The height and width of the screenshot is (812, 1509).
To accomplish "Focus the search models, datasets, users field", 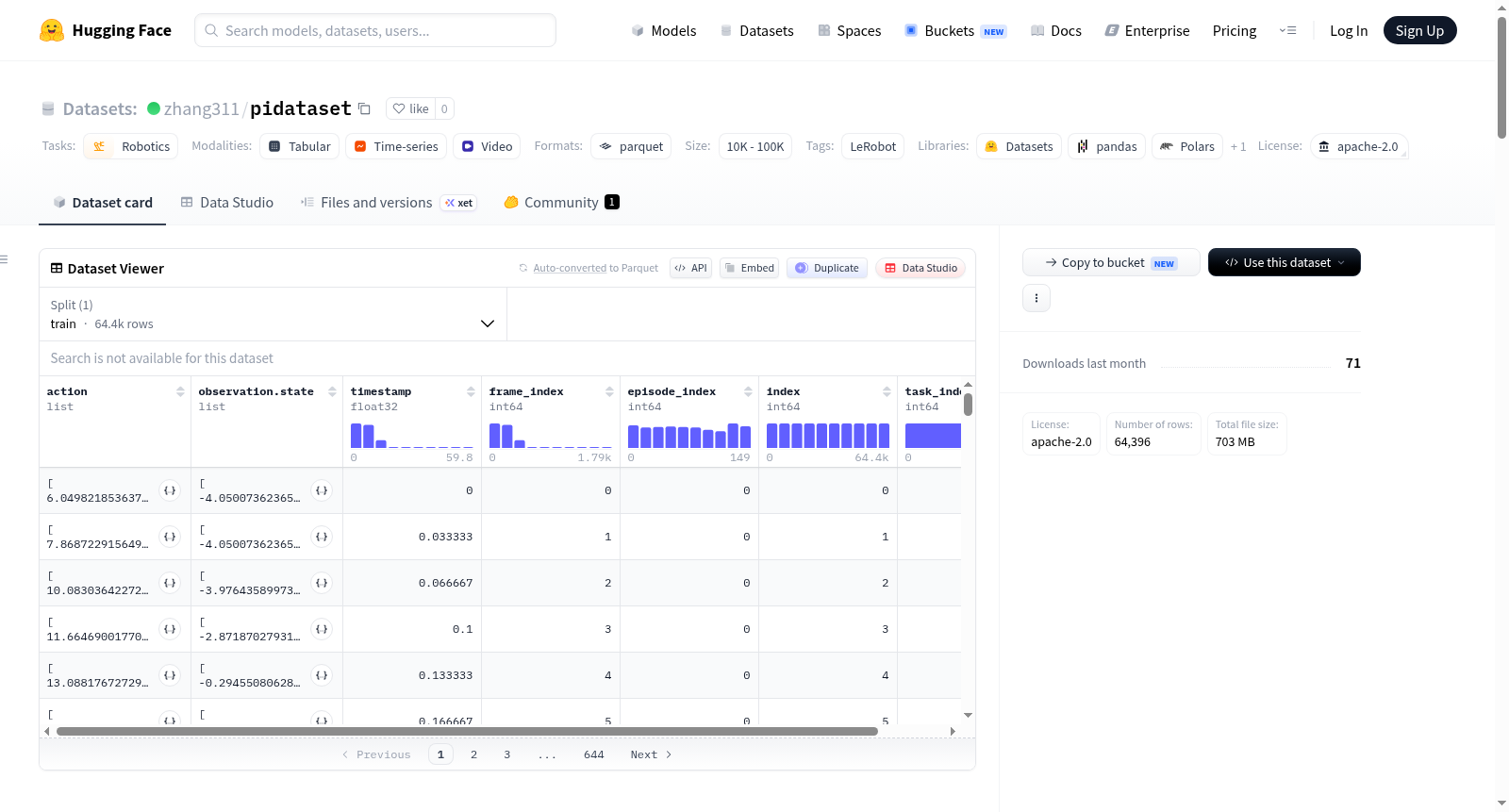I will [375, 30].
